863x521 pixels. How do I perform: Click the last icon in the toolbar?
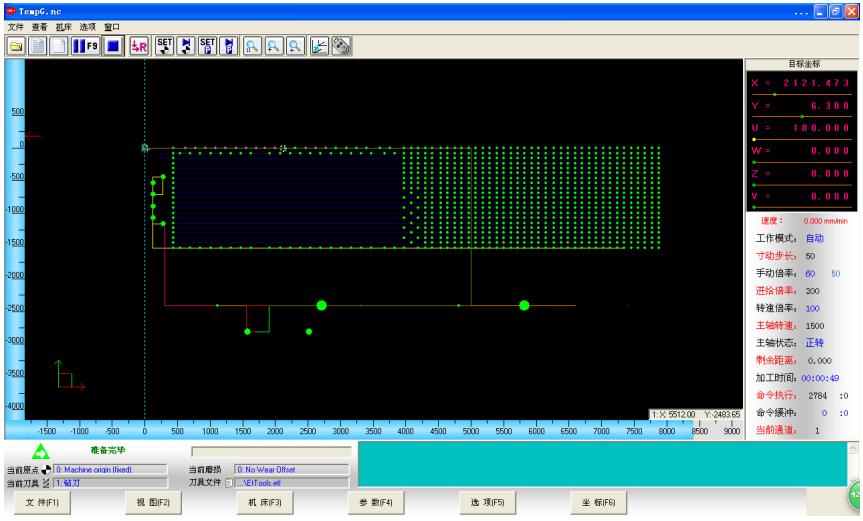(x=341, y=45)
